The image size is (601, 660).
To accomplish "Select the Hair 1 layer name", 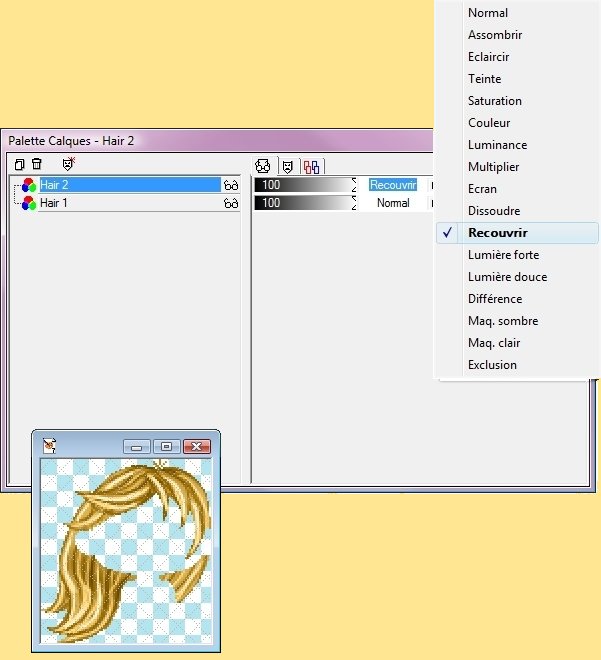I will pyautogui.click(x=55, y=203).
